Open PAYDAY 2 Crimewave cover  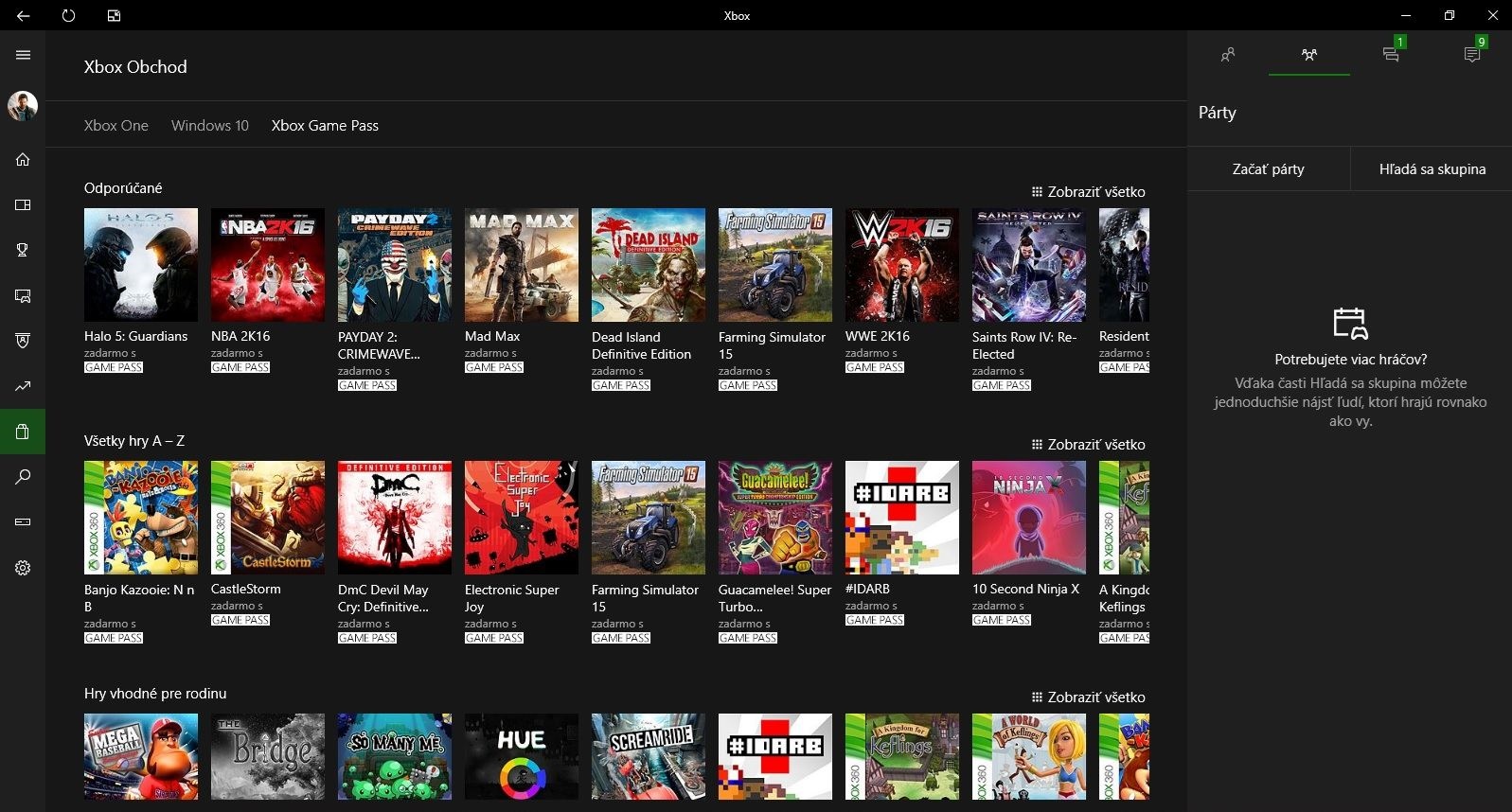click(395, 265)
